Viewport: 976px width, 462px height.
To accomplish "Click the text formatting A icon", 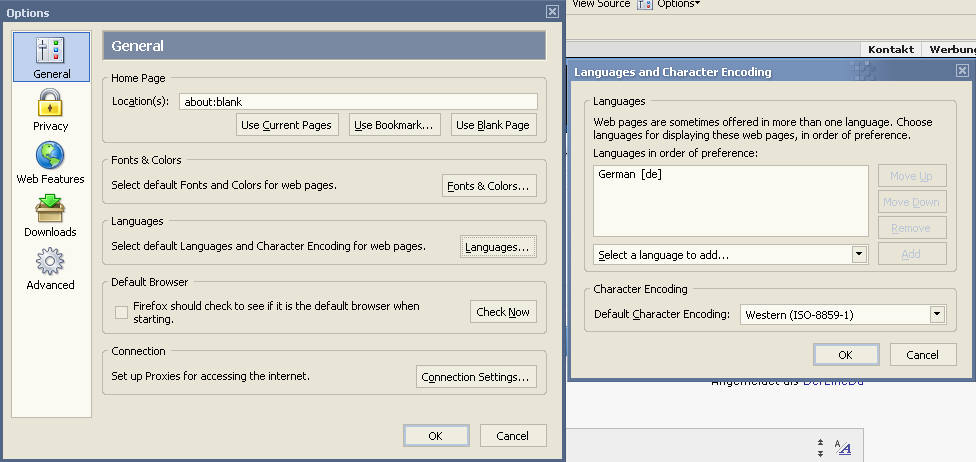I will point(842,447).
